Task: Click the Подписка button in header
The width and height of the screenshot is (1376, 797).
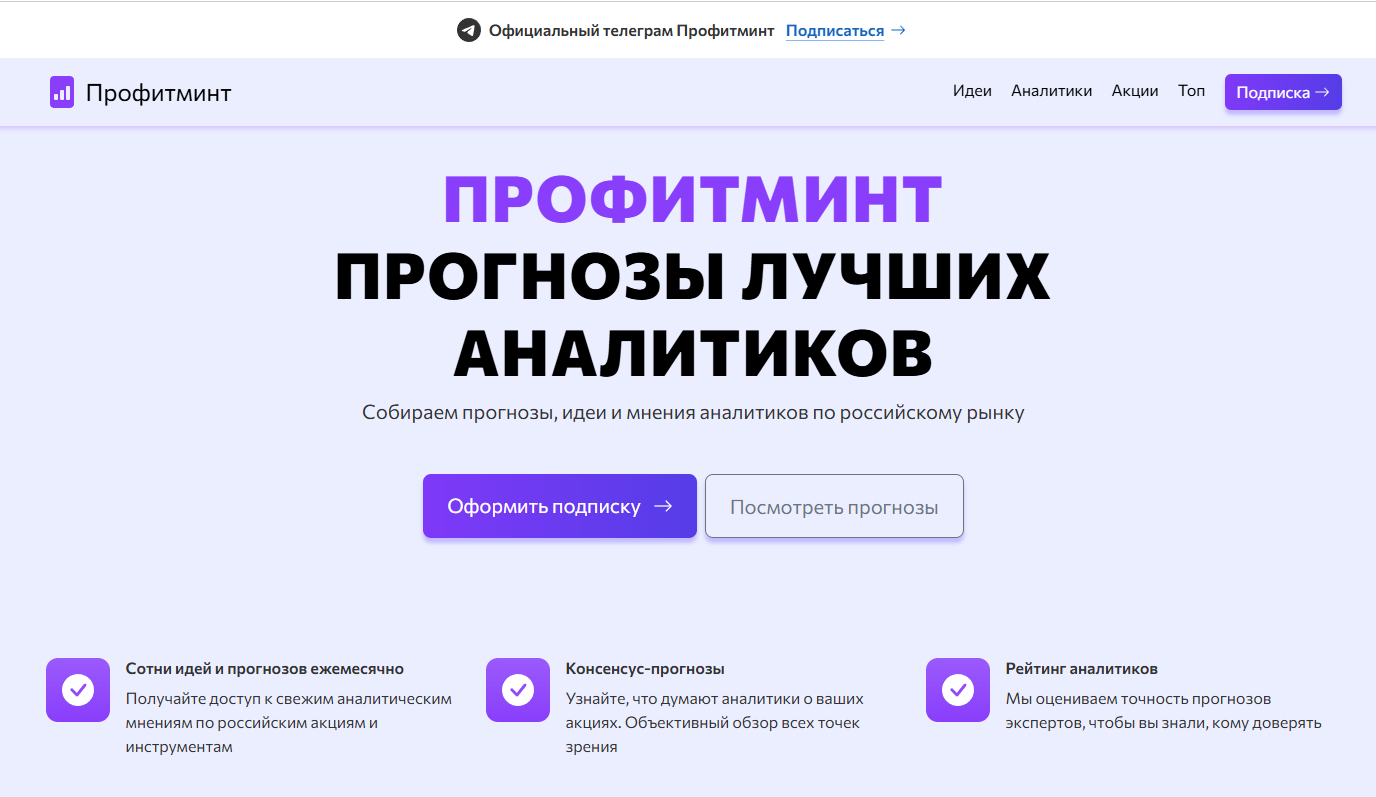Action: coord(1283,92)
